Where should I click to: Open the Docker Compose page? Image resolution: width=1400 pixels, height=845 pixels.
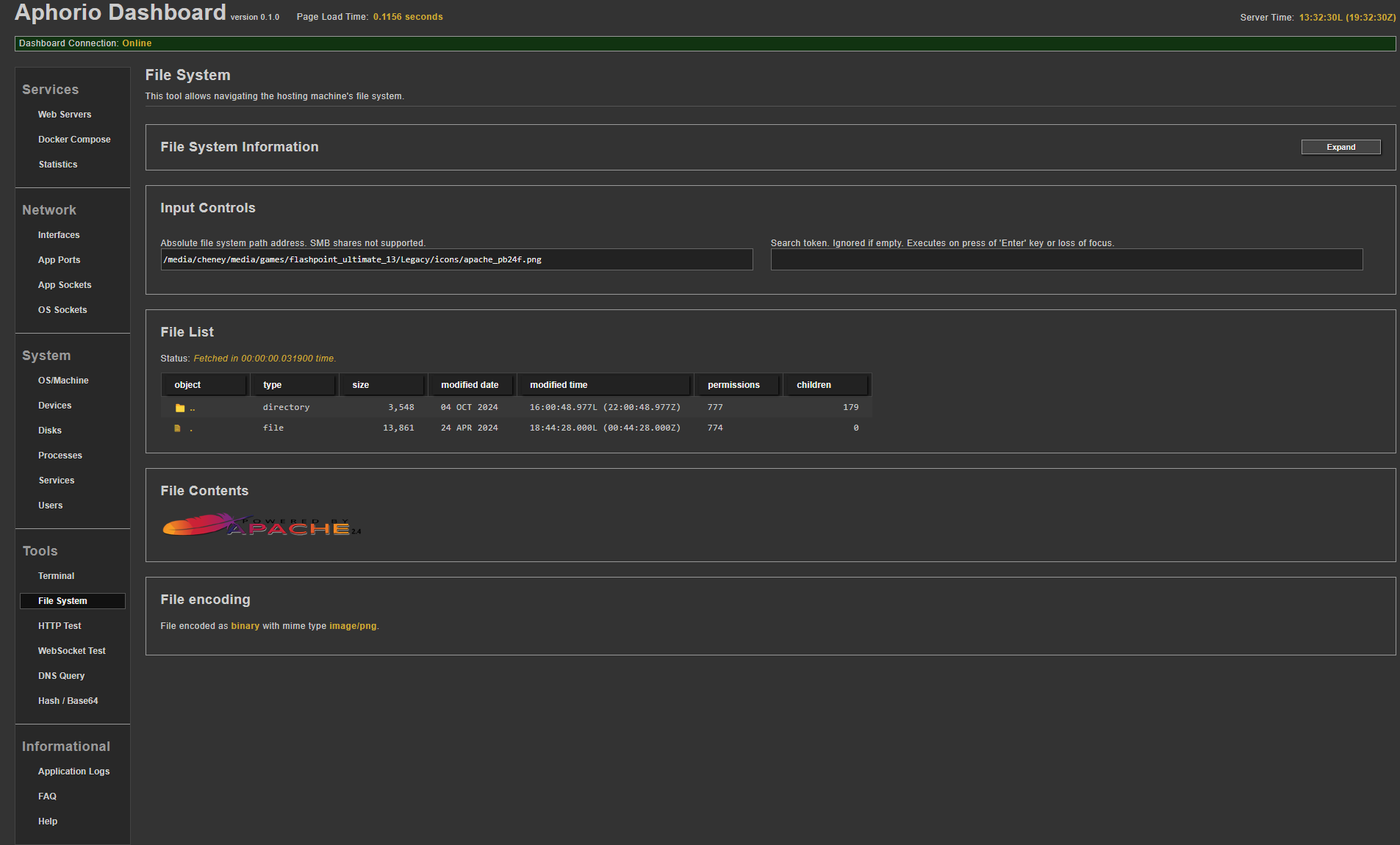pos(74,140)
